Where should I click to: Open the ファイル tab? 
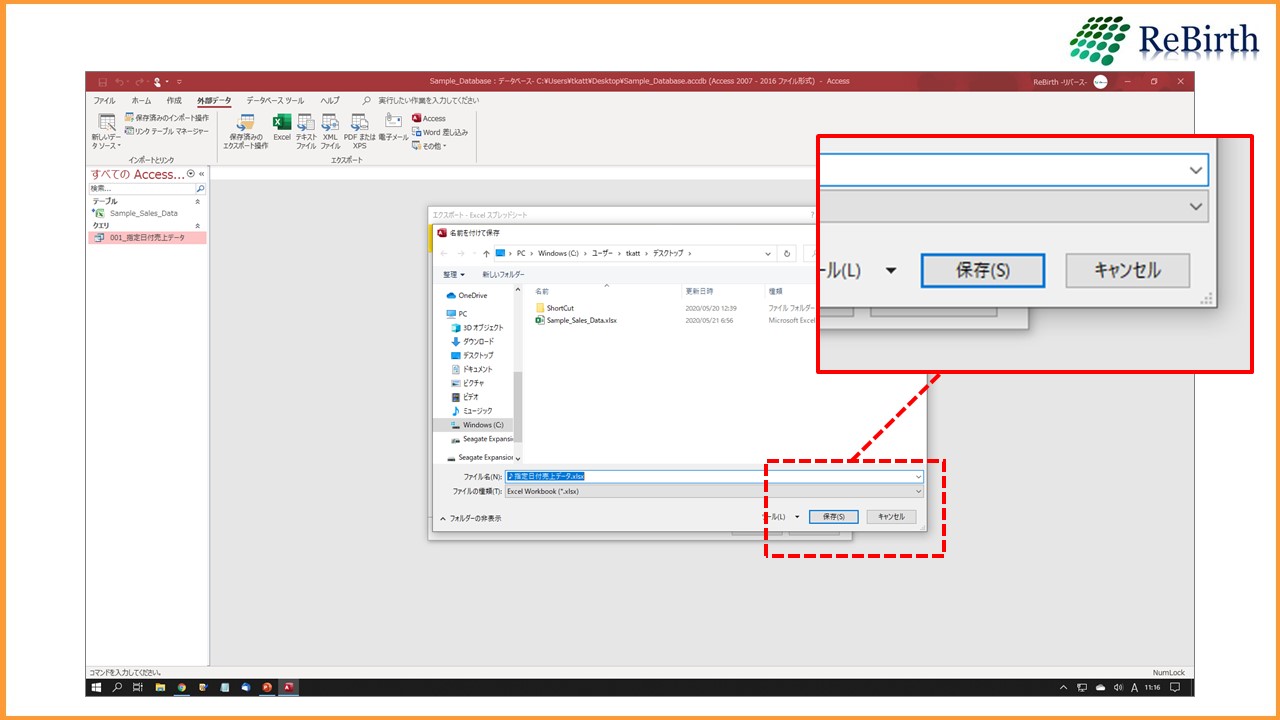(x=104, y=101)
